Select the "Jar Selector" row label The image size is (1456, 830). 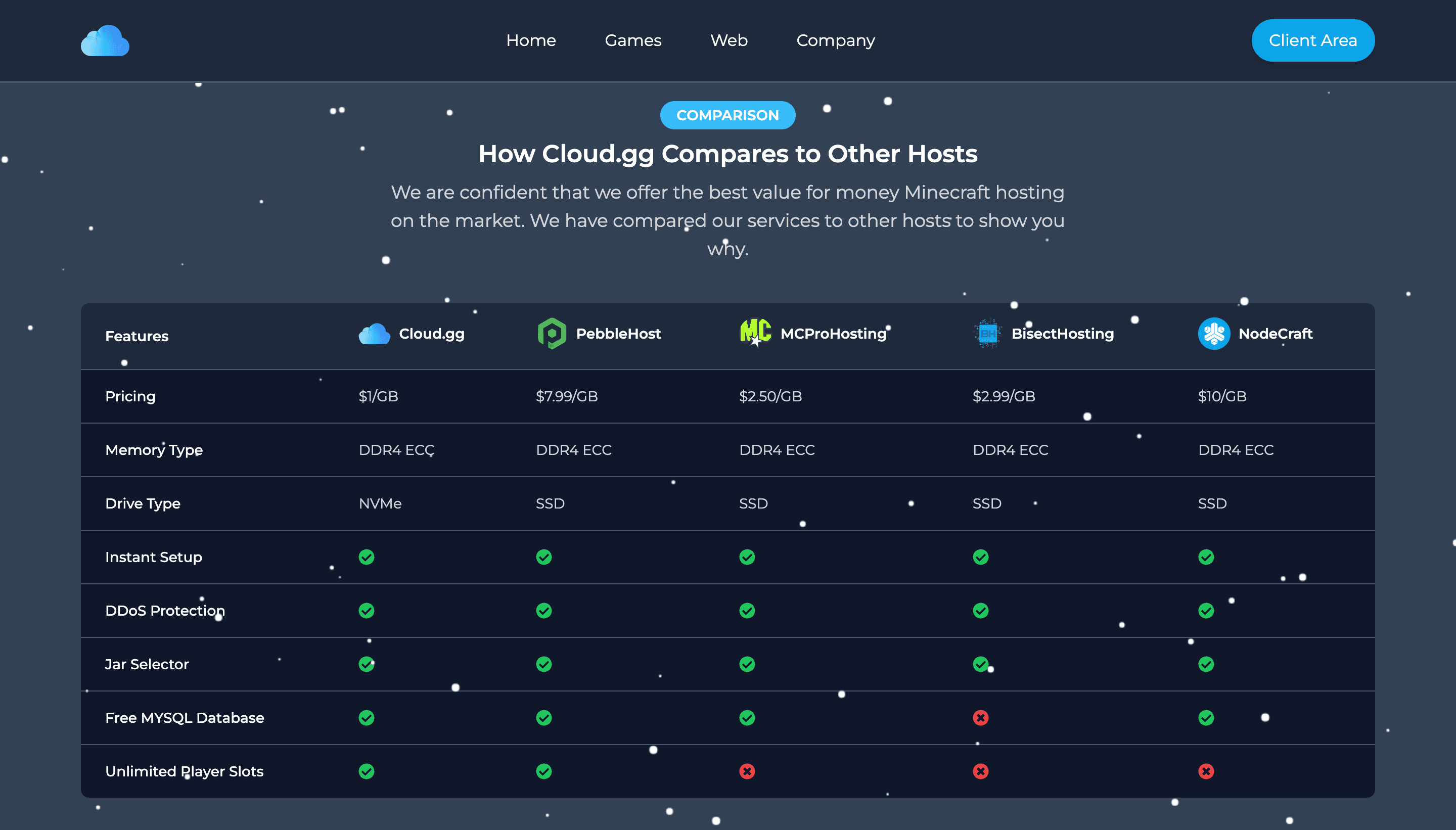pos(147,664)
